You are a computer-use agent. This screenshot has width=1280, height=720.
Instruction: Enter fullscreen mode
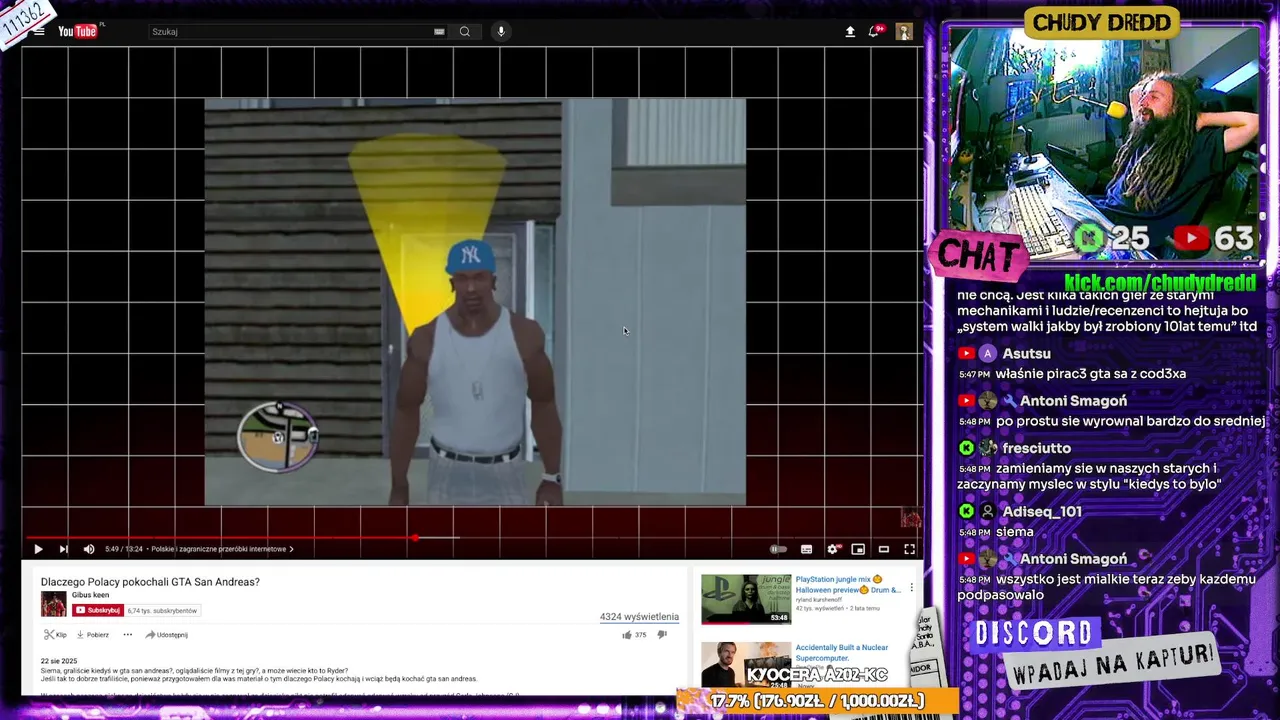pyautogui.click(x=909, y=549)
